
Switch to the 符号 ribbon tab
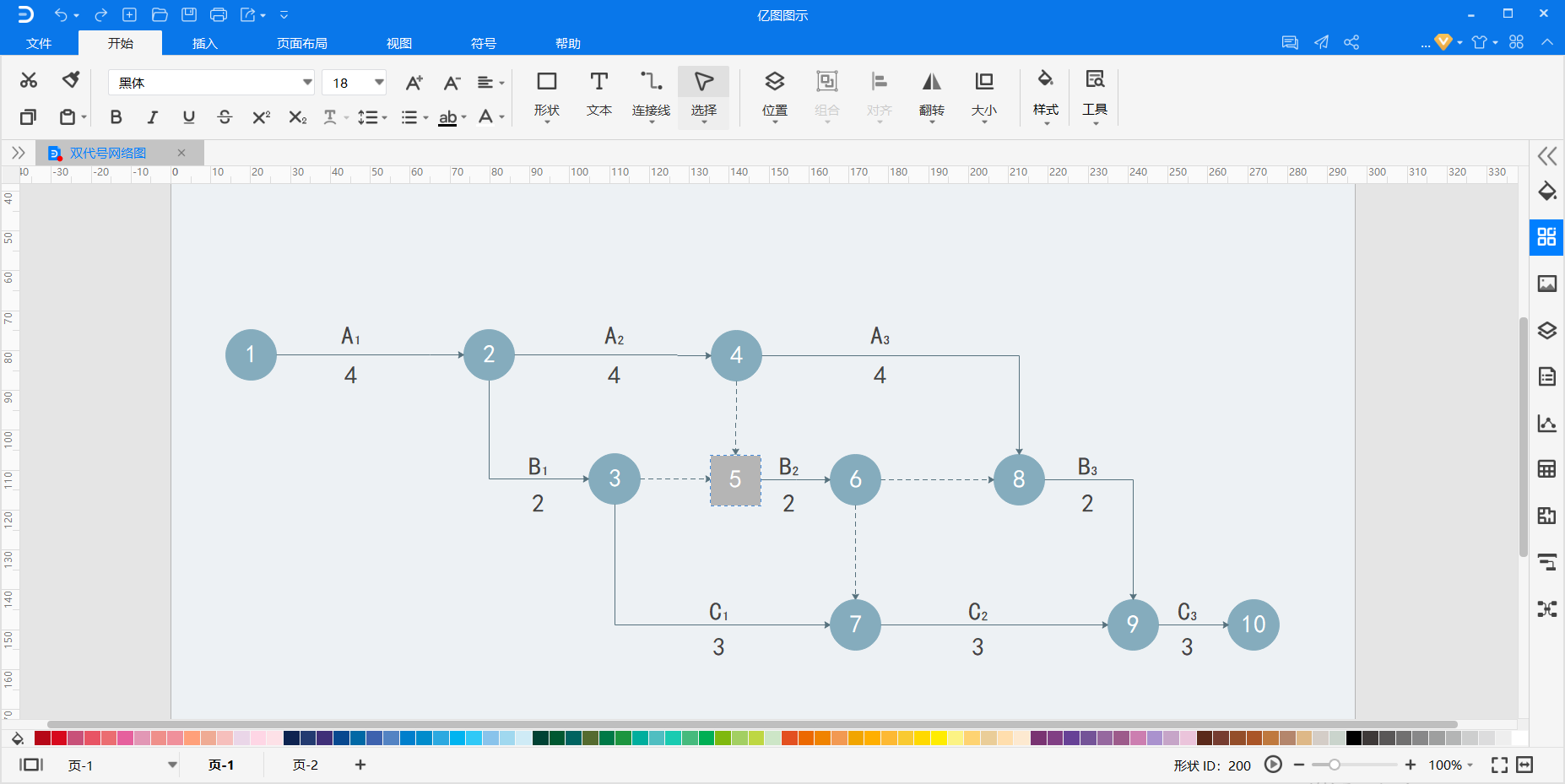click(x=484, y=43)
